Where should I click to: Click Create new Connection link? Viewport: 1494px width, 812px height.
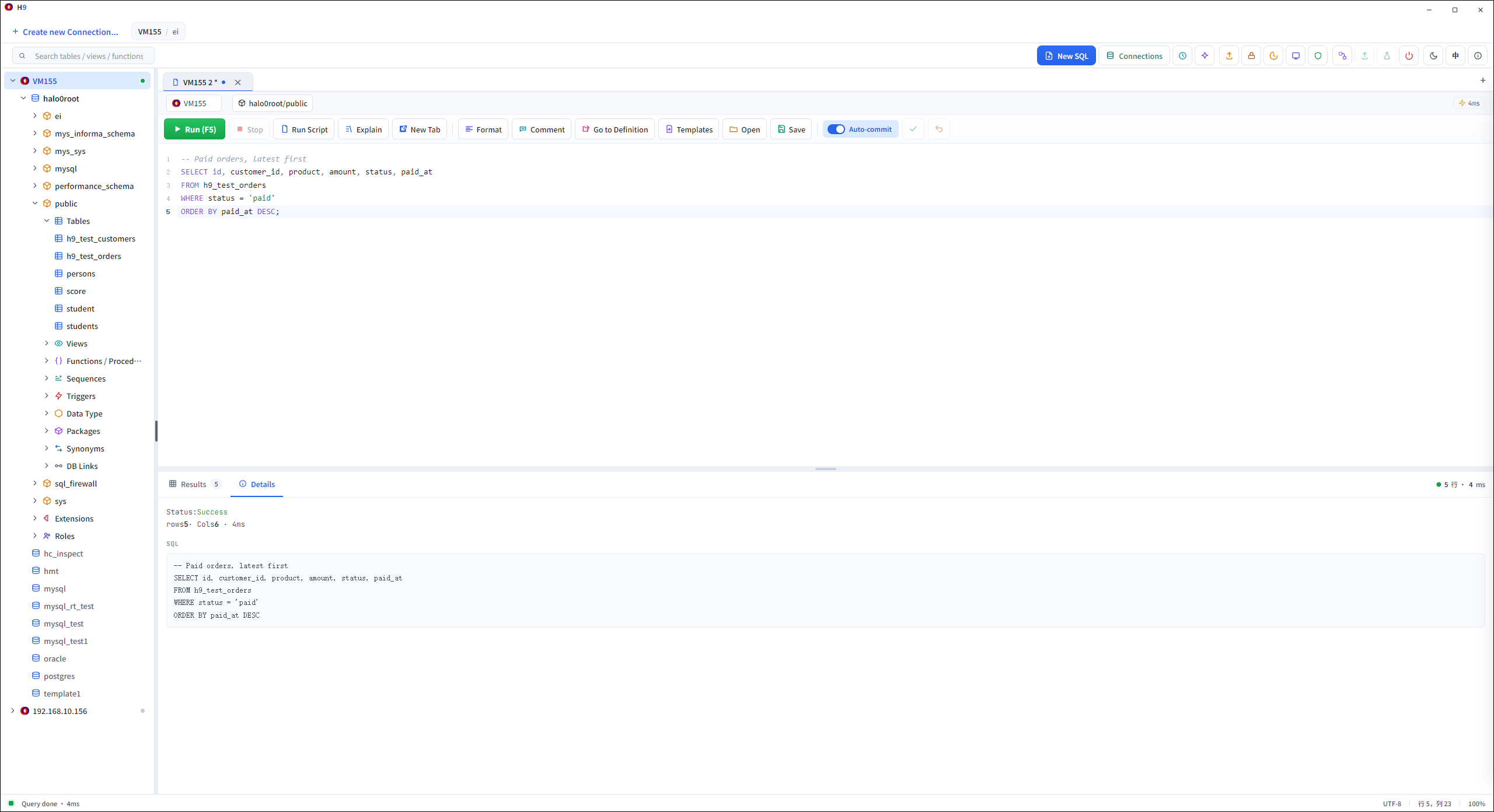[65, 32]
